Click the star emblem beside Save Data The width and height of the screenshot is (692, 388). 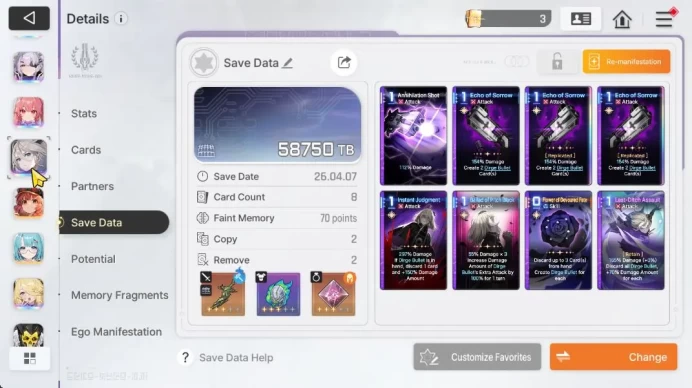click(x=203, y=62)
